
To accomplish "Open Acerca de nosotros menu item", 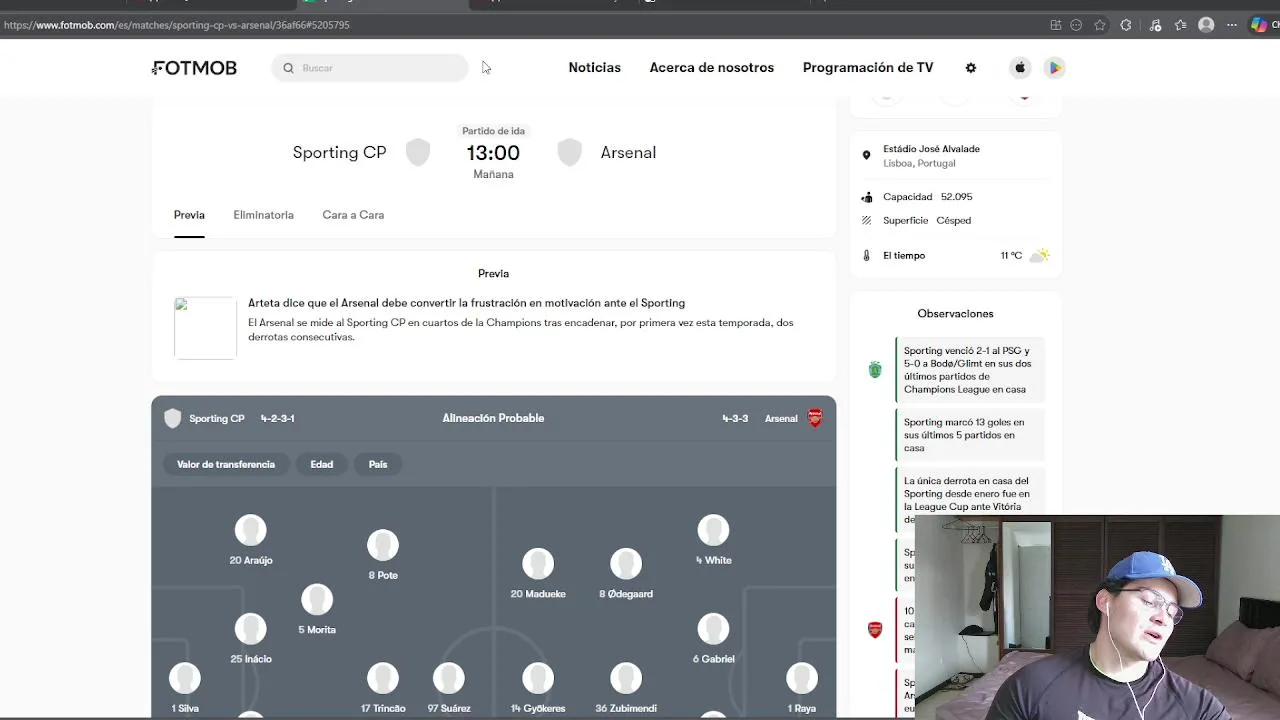I will pos(712,68).
